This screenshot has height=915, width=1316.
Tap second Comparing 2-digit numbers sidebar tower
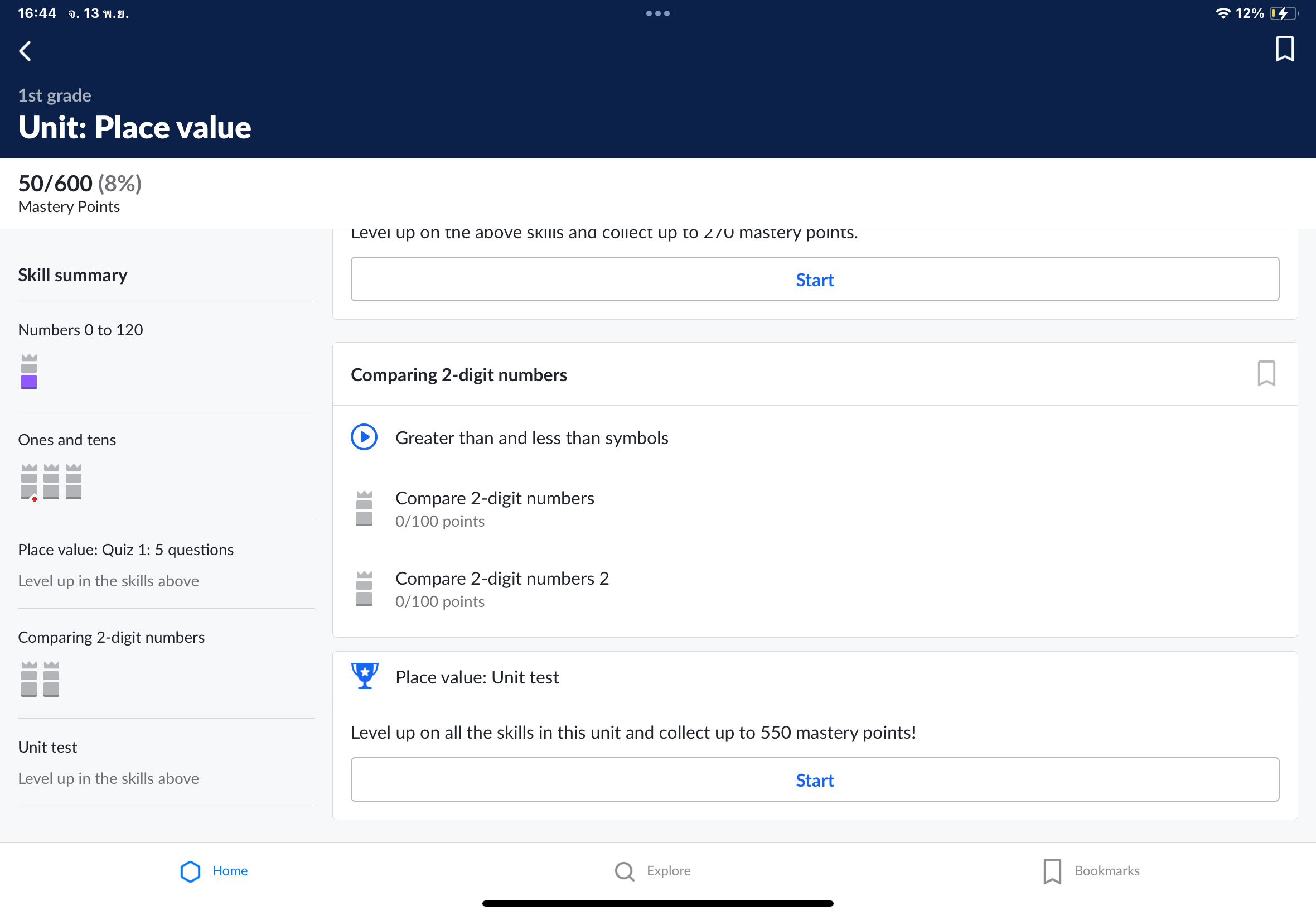[x=51, y=679]
